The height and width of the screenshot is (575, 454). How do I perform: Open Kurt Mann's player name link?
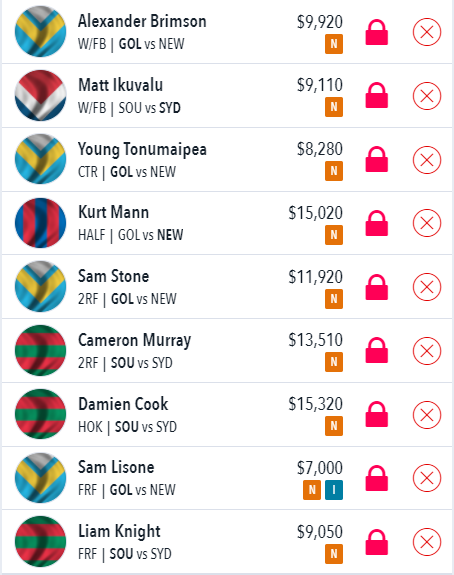(113, 212)
